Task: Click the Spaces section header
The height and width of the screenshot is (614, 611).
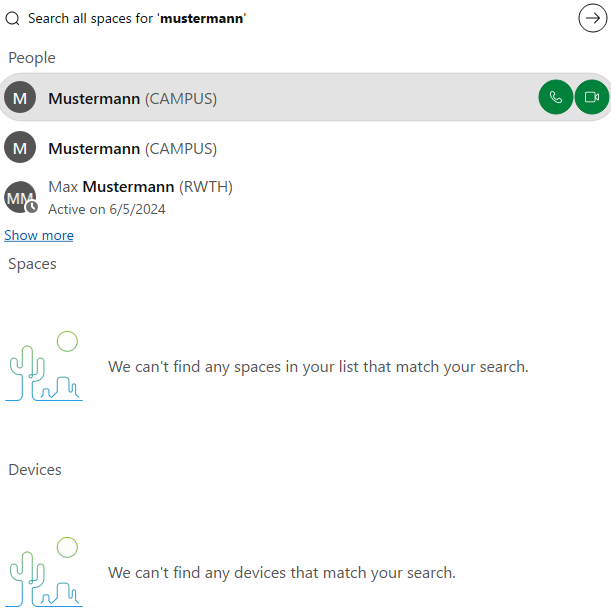Action: [32, 264]
